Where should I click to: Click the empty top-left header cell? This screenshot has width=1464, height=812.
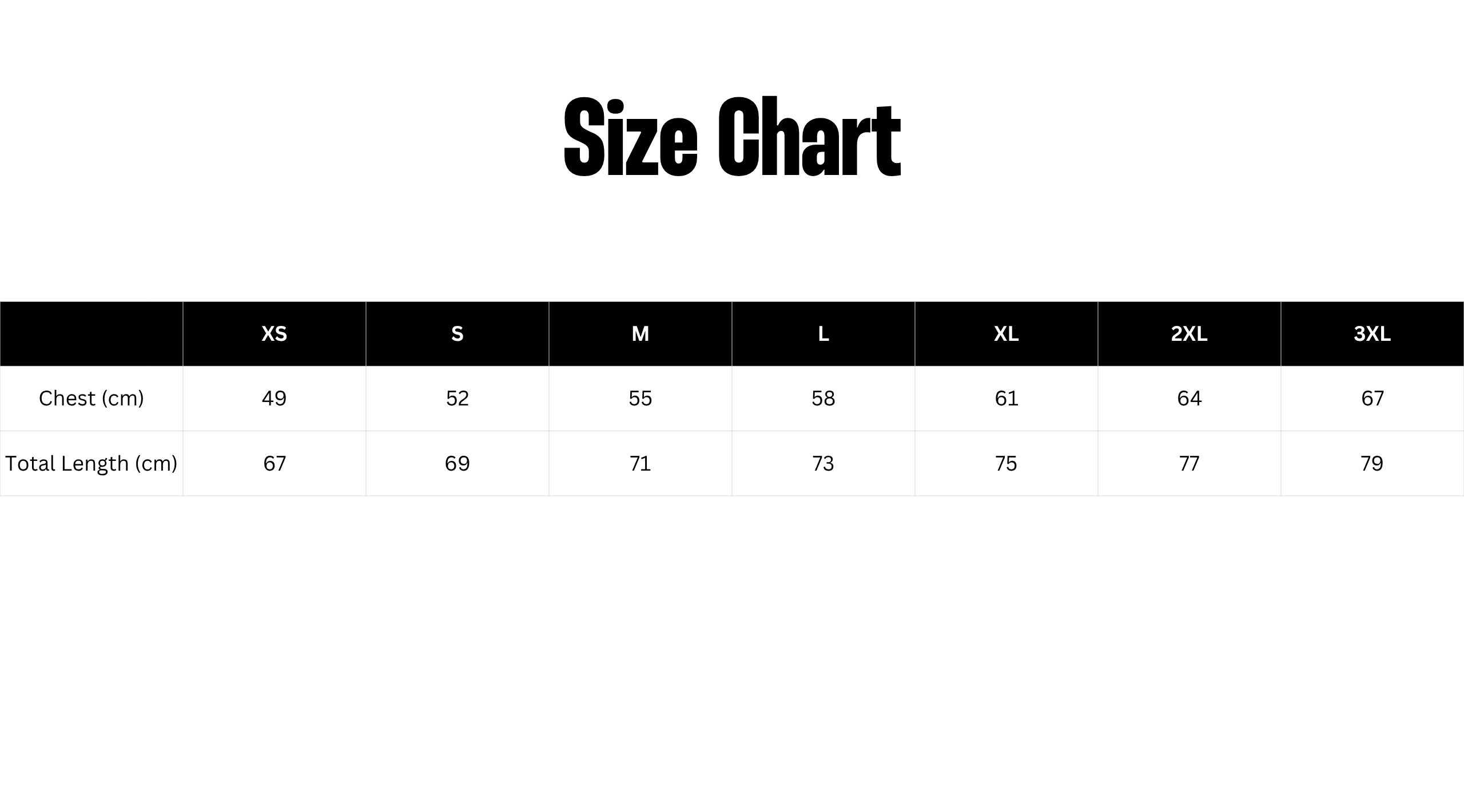(x=91, y=334)
